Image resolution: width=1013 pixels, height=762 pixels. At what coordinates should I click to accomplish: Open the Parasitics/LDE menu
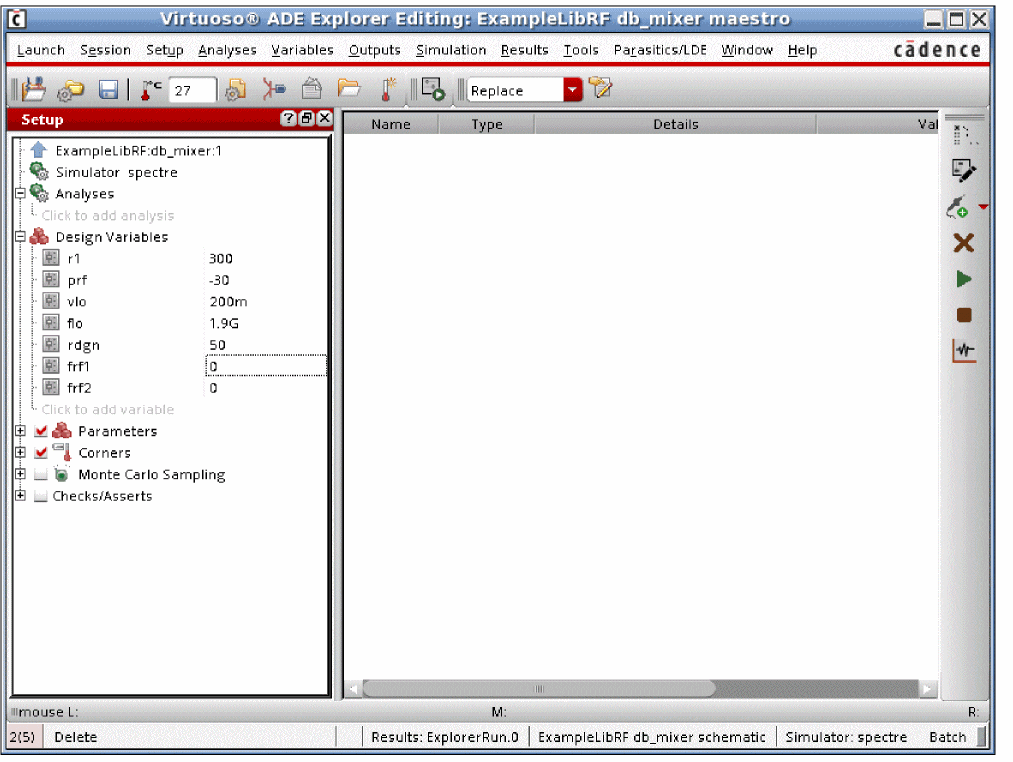[659, 50]
